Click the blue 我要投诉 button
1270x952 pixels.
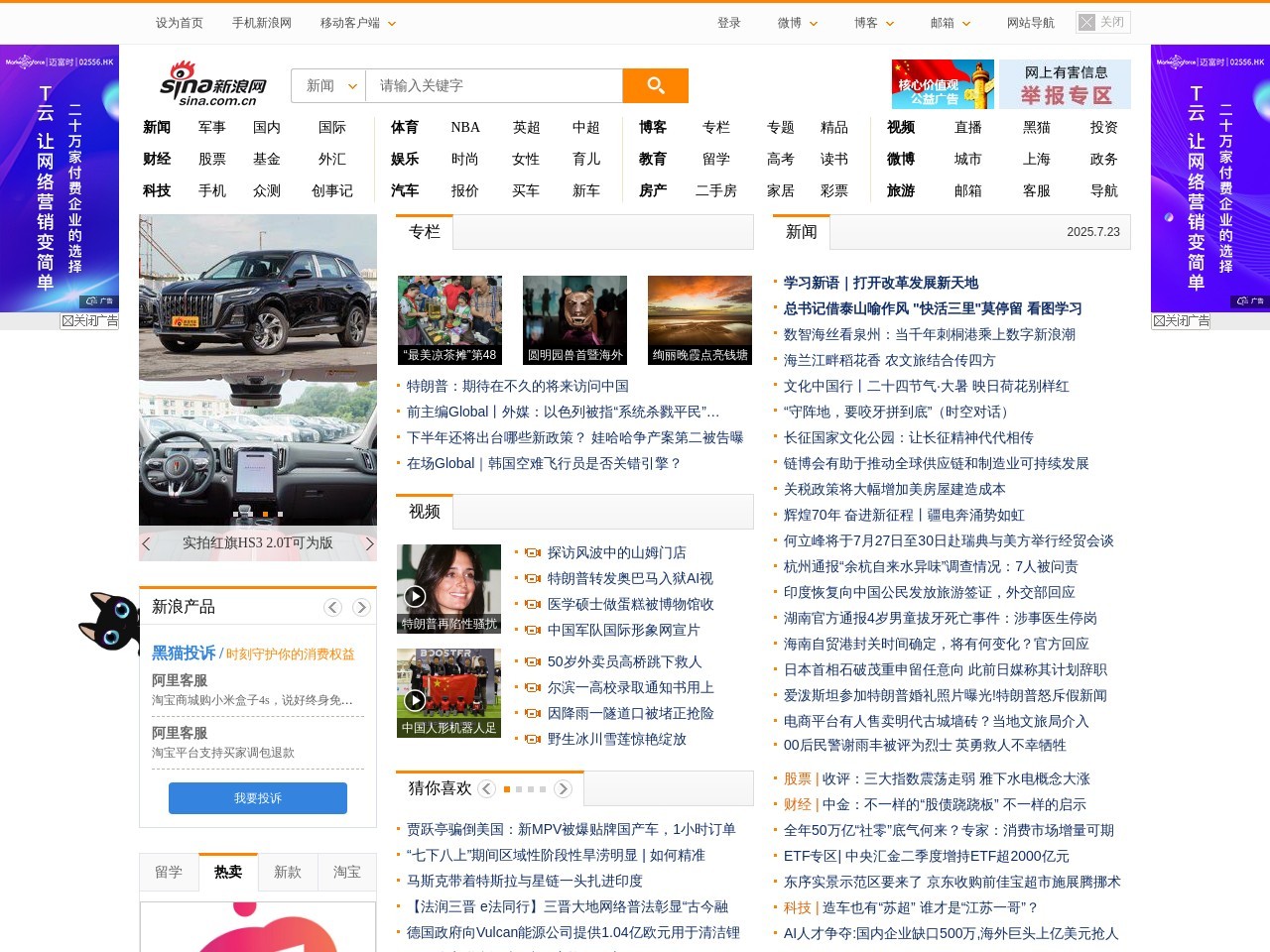click(257, 797)
